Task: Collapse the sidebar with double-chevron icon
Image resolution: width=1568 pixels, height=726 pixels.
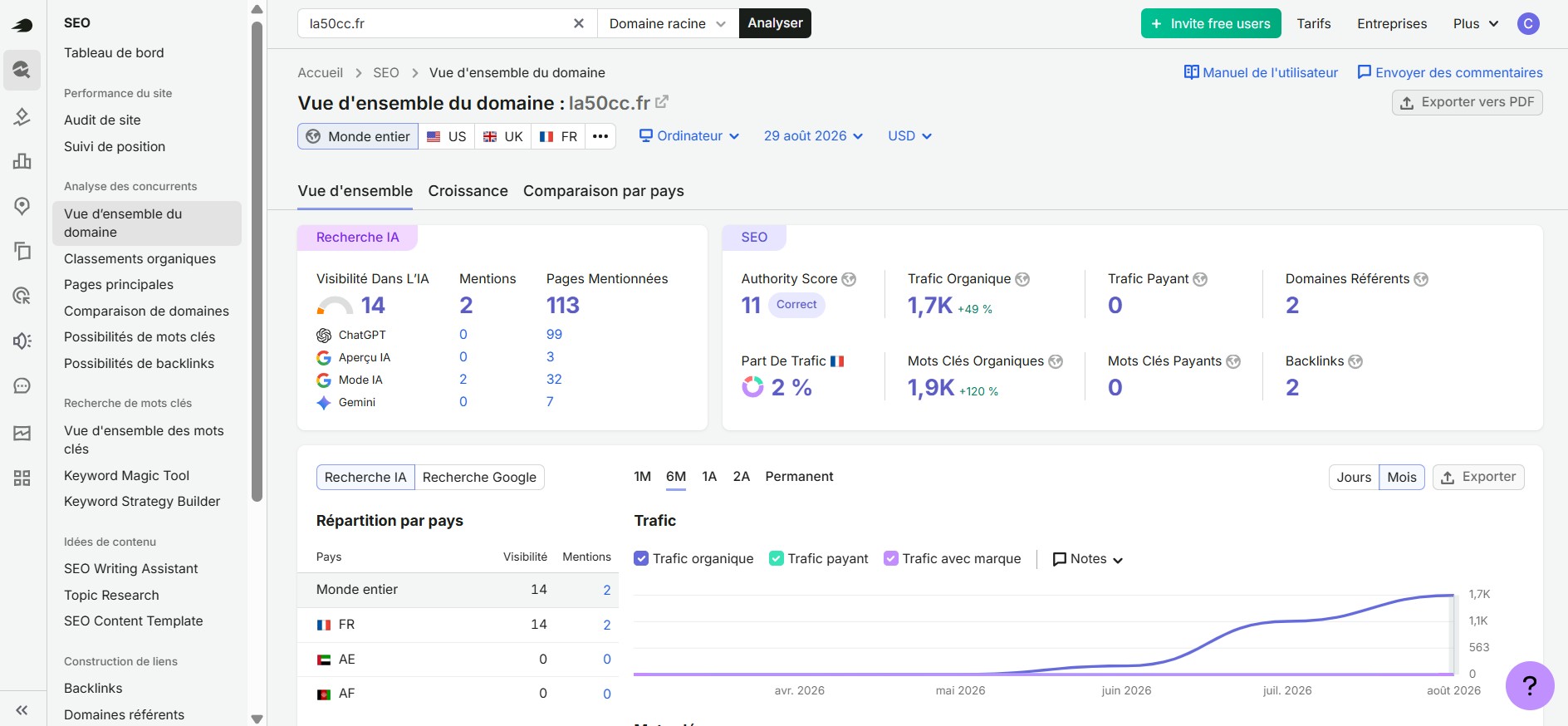Action: (x=22, y=710)
